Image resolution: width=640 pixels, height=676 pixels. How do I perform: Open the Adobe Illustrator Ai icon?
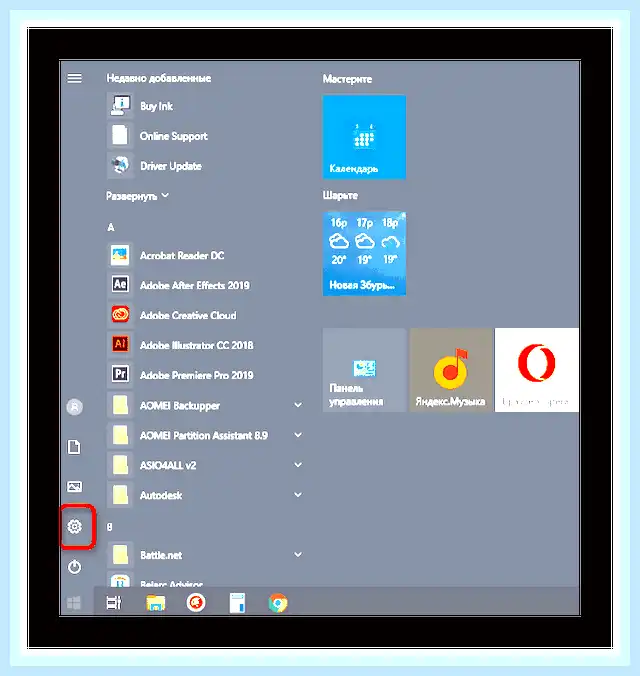tap(120, 344)
